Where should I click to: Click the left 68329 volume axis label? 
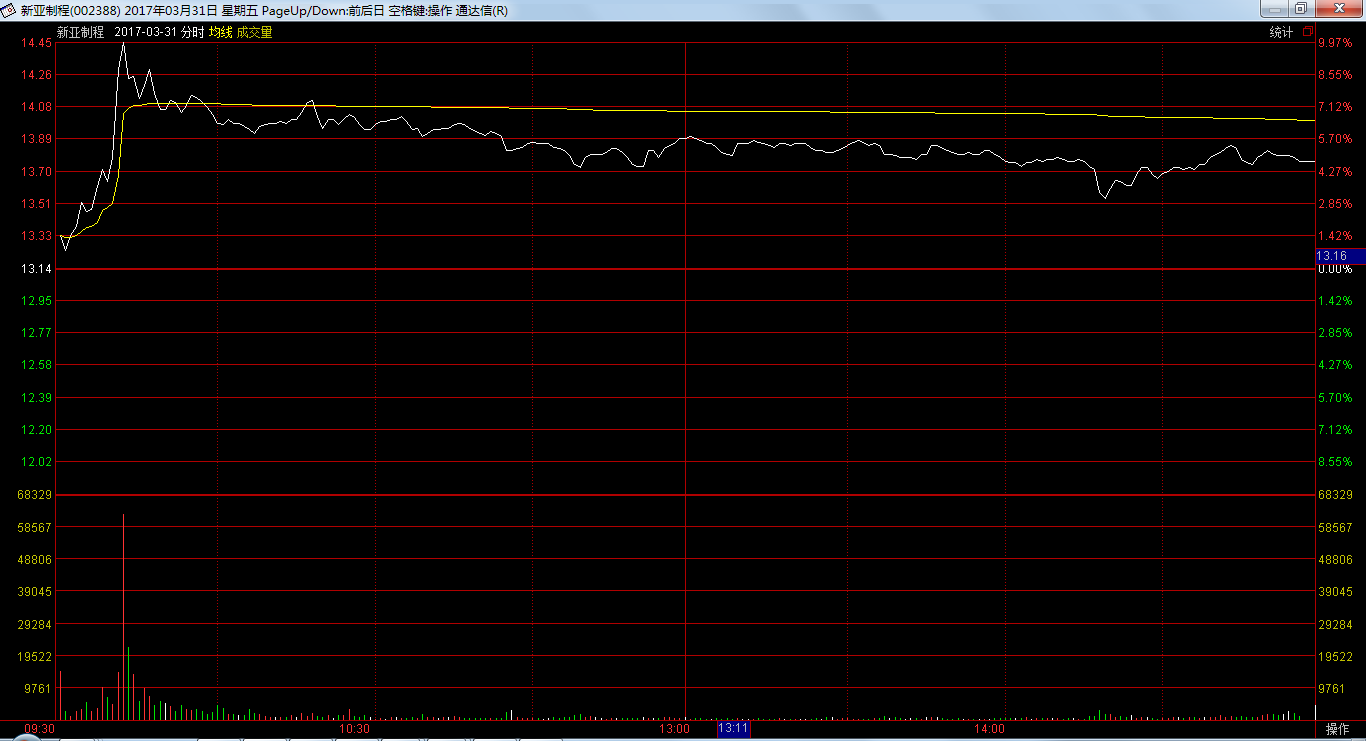click(x=35, y=495)
